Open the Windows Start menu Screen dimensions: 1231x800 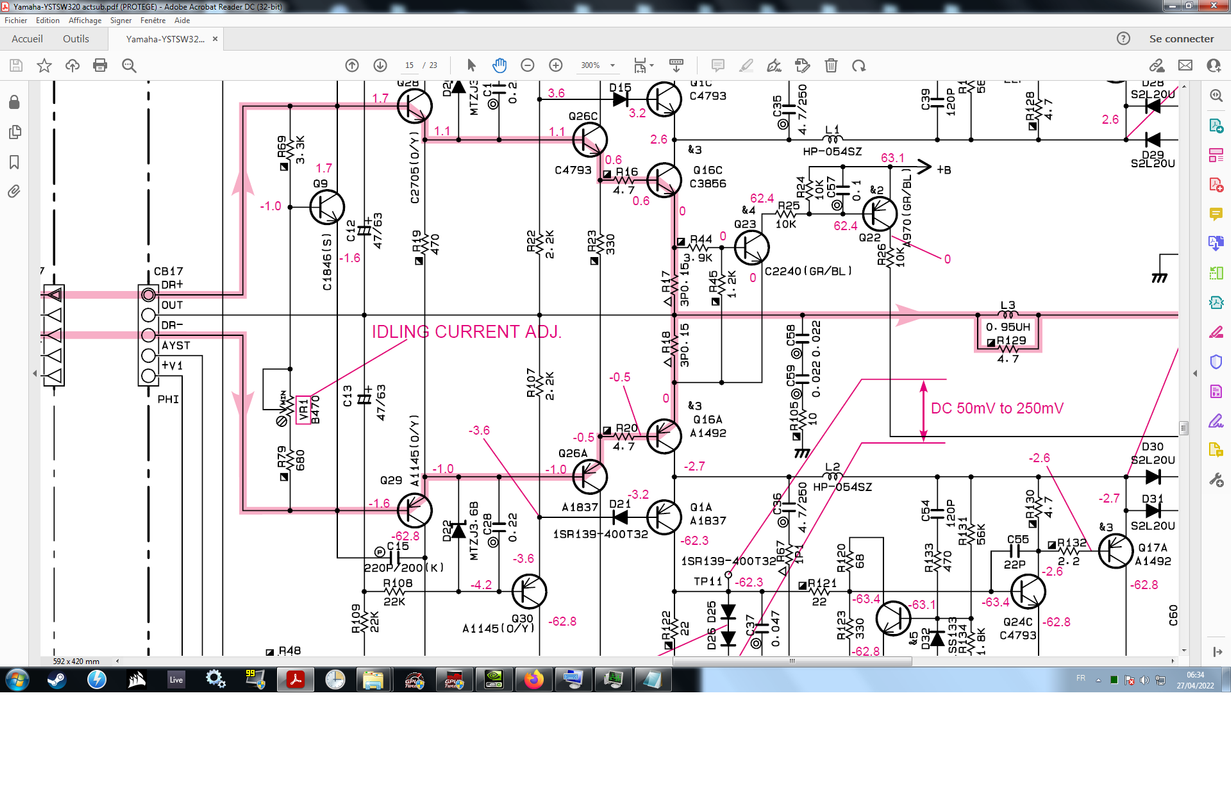click(17, 679)
